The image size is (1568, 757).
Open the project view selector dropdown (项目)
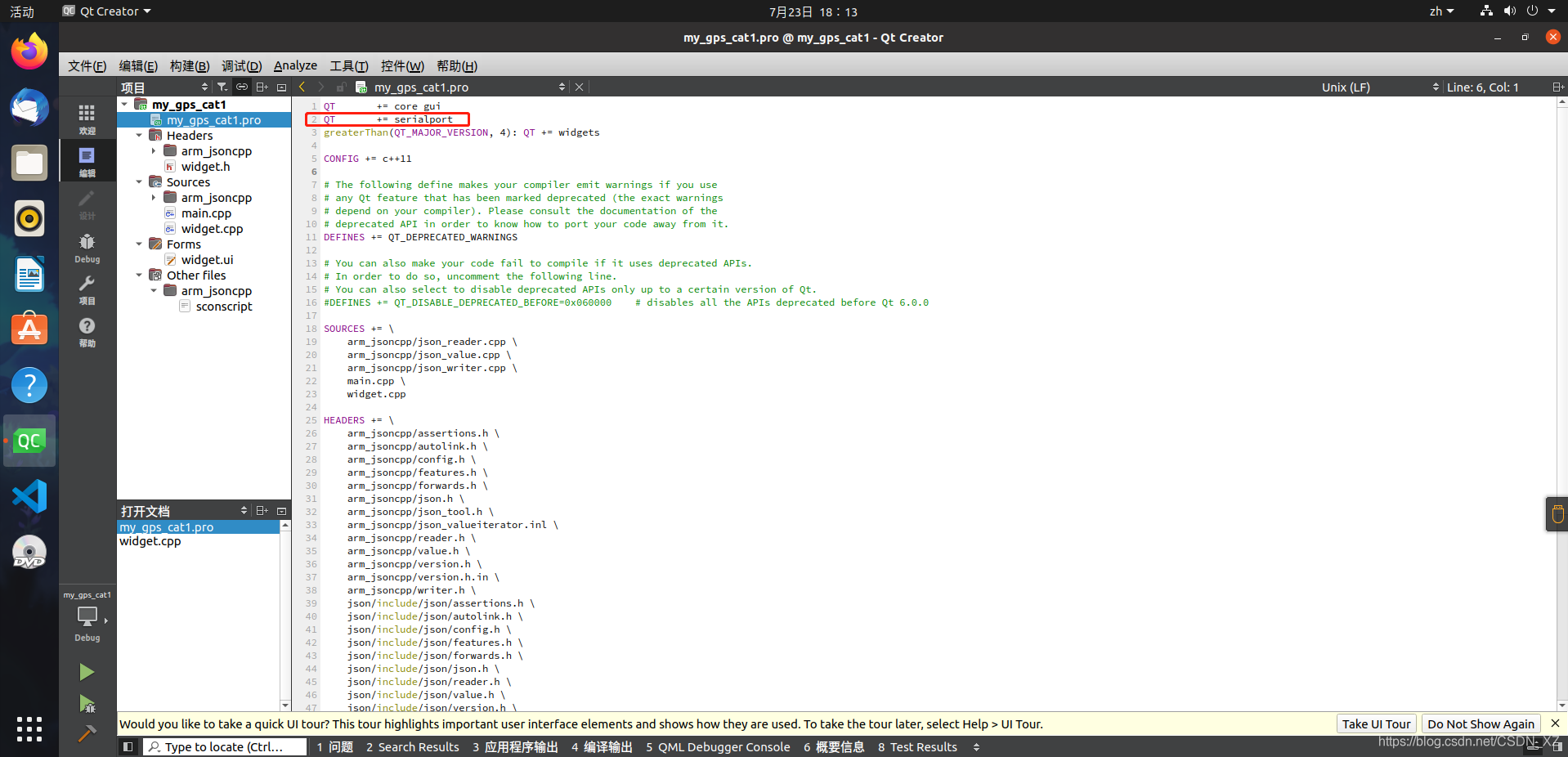coord(164,87)
